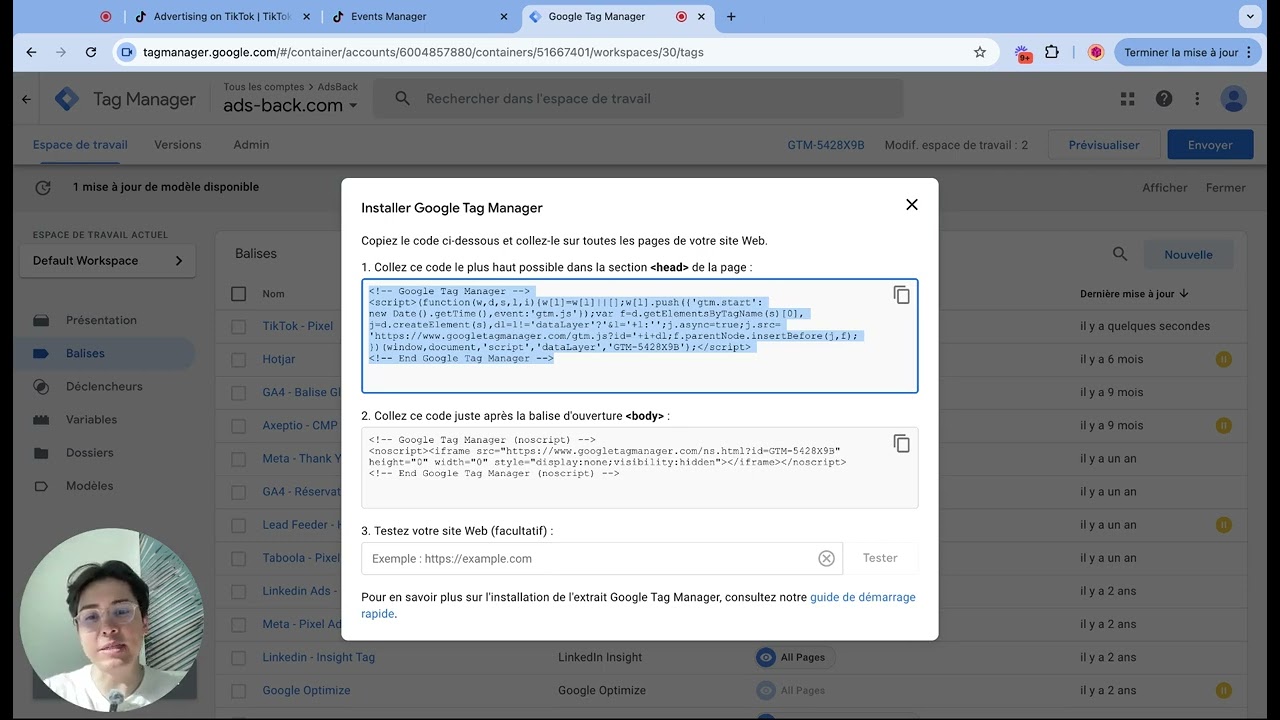
Task: Search tags with the magnifier icon
Action: pyautogui.click(x=1120, y=255)
